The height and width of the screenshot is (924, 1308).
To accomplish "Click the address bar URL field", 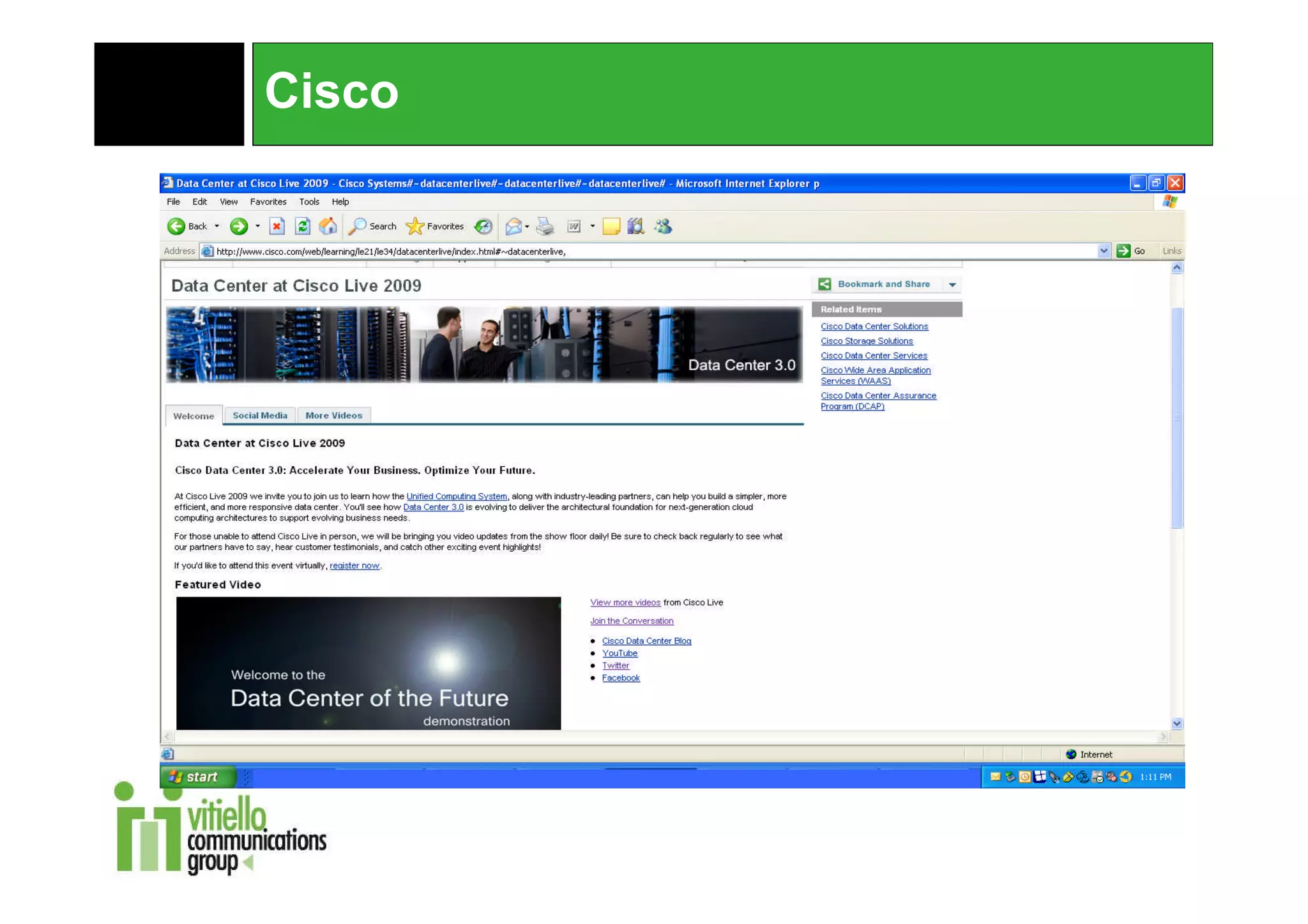I will click(655, 251).
